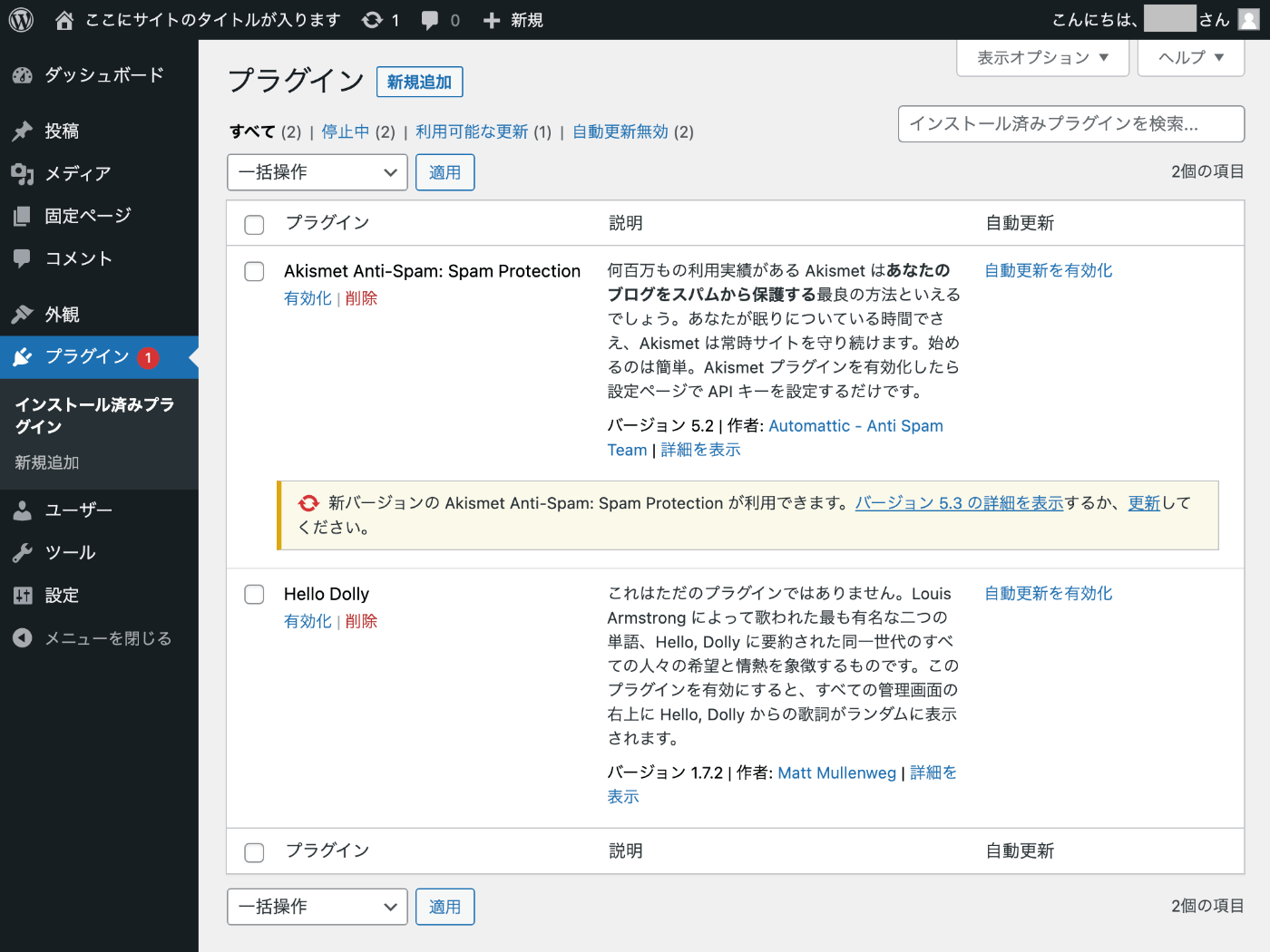Click the Akismet update notice refresh icon
This screenshot has width=1270, height=952.
308,503
